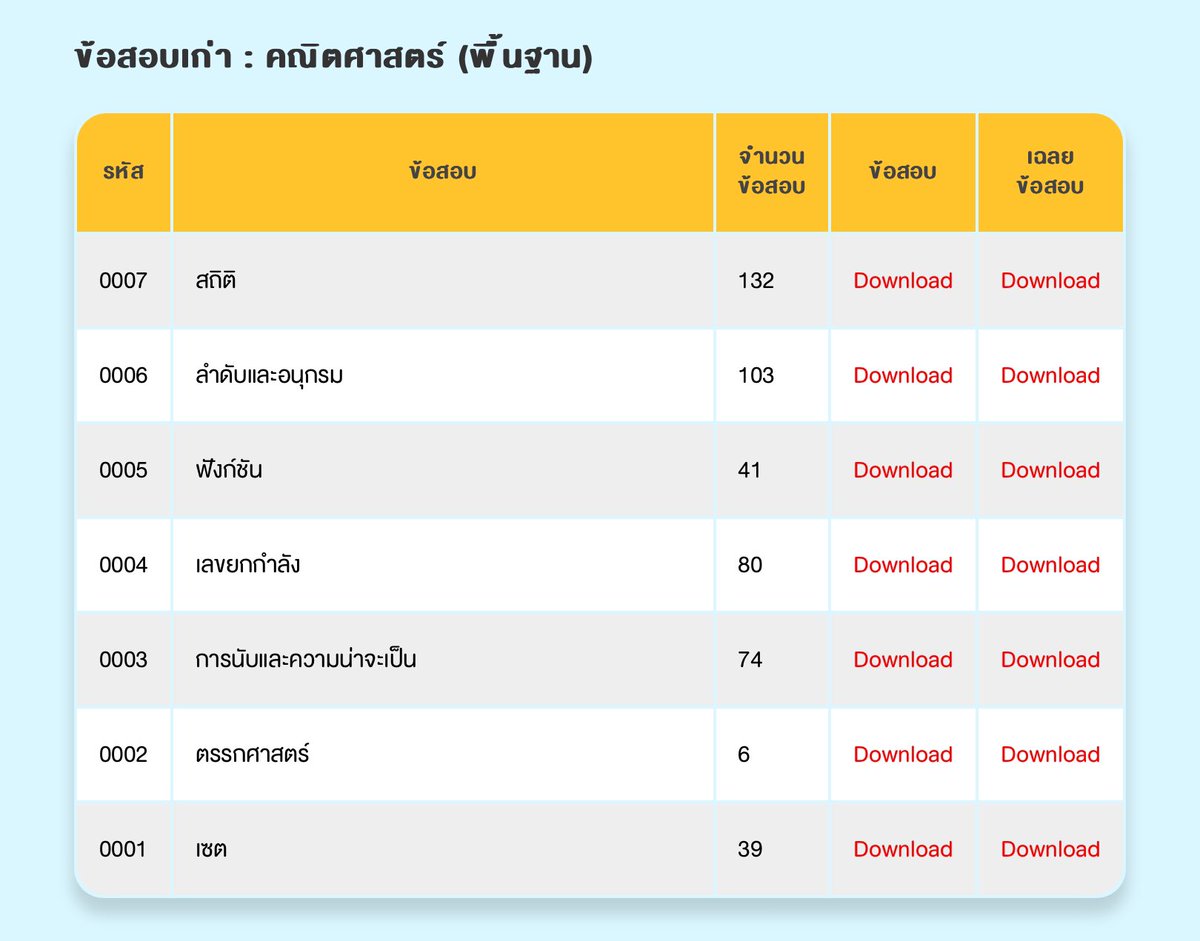
Task: Select the code cell 0001
Action: point(123,849)
